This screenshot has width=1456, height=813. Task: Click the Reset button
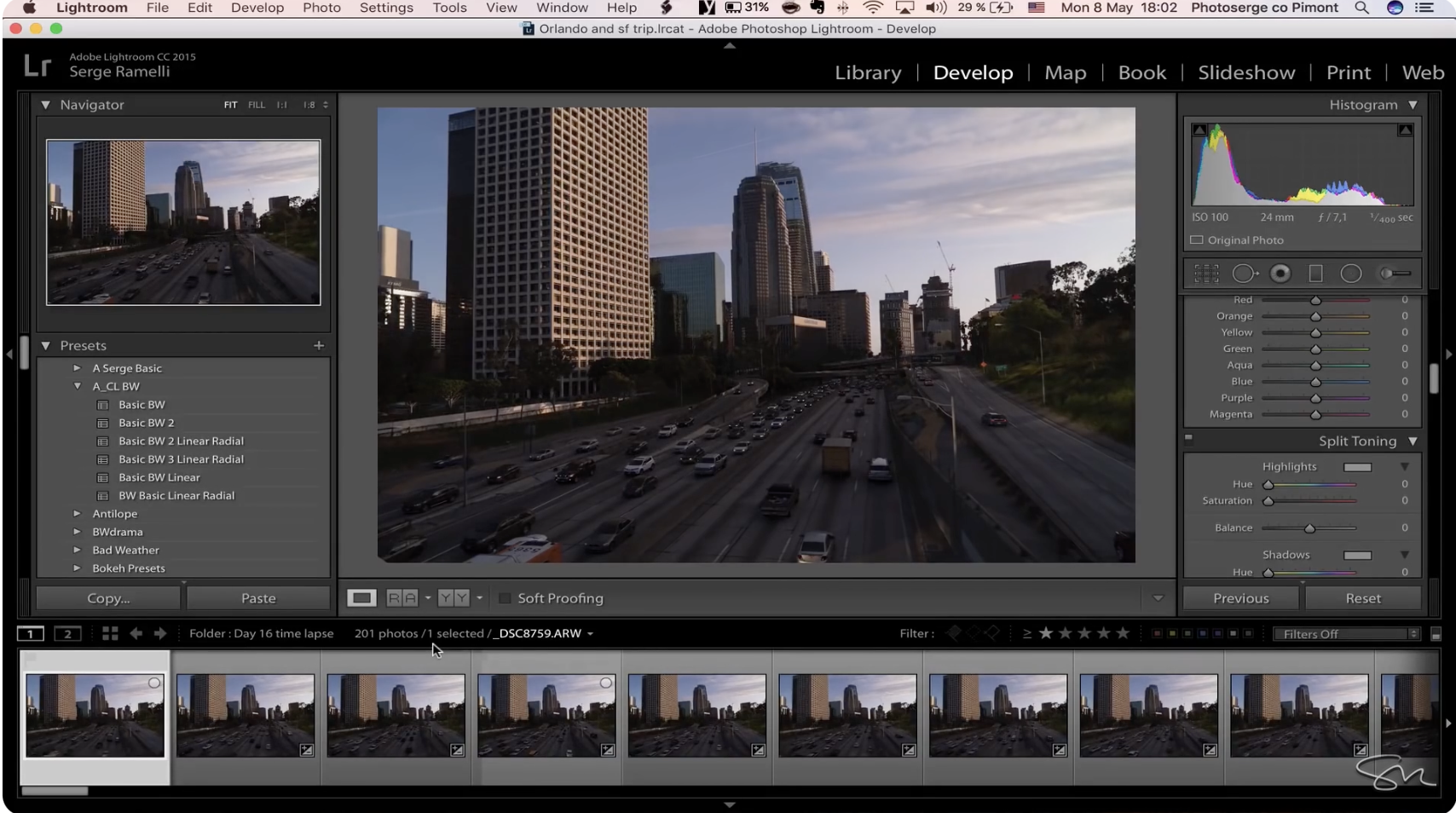click(1362, 598)
